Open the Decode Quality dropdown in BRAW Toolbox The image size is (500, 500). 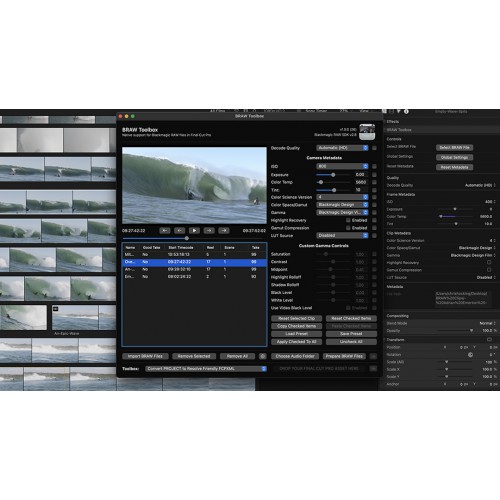(342, 148)
